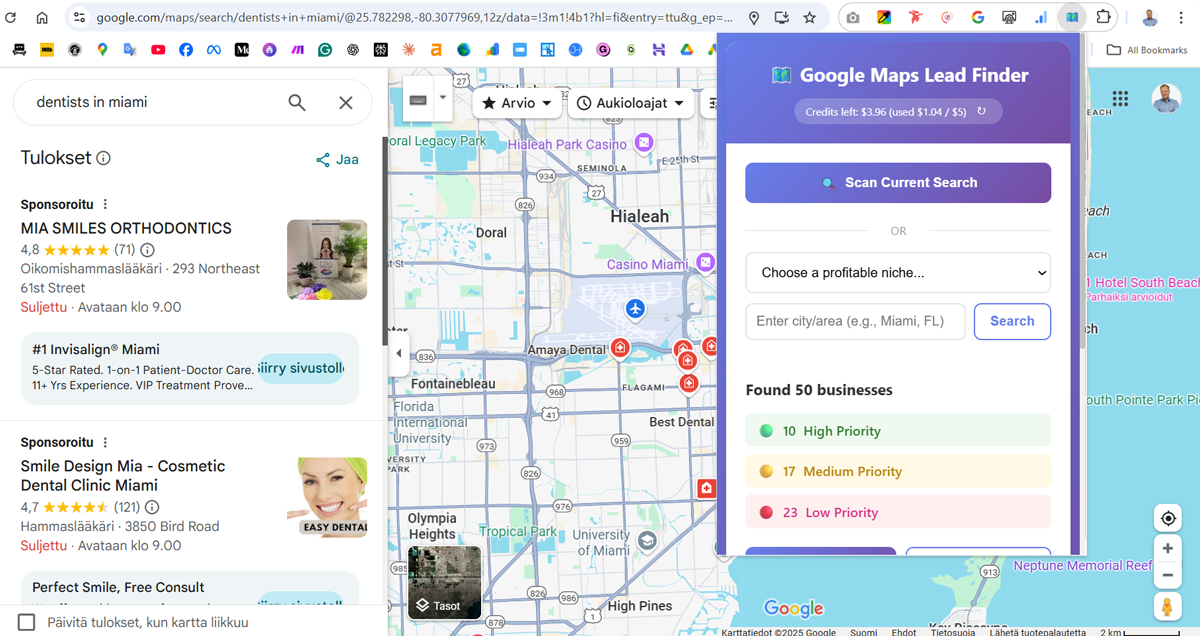Open the Chrome three-dot menu
The image size is (1200, 636).
1182,17
